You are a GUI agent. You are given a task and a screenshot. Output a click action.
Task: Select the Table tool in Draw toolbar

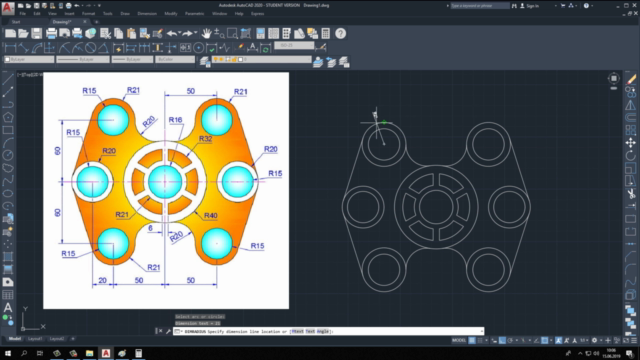pos(8,294)
